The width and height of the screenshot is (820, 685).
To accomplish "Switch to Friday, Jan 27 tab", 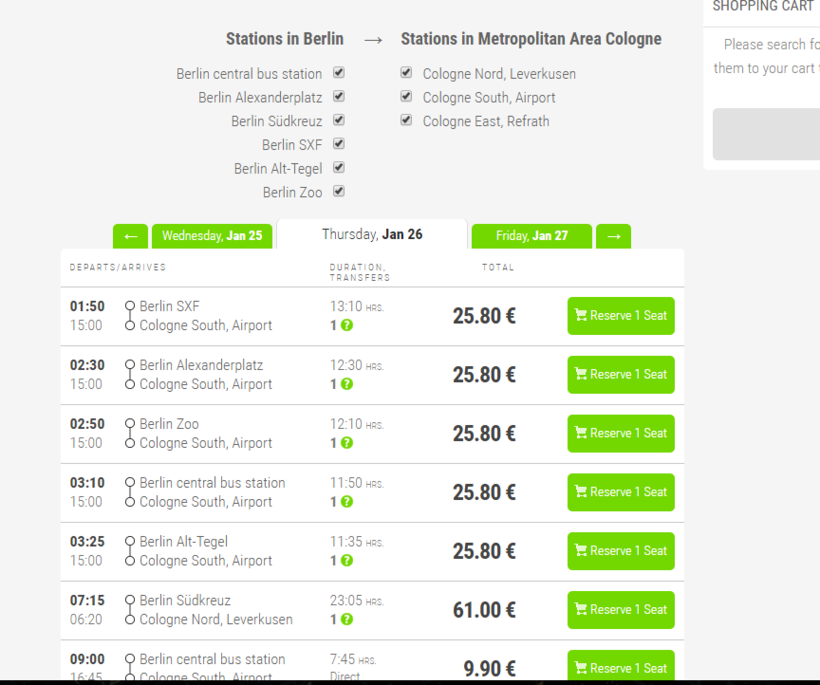I will [x=532, y=236].
